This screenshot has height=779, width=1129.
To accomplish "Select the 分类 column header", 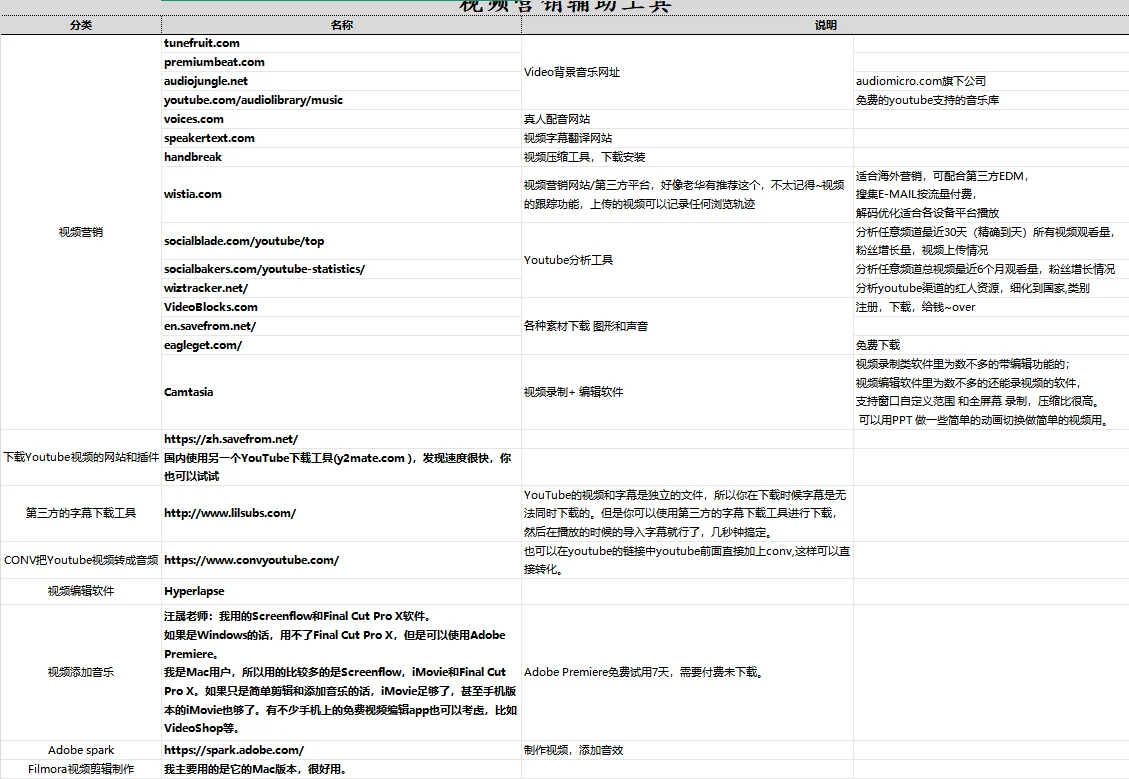I will (81, 25).
